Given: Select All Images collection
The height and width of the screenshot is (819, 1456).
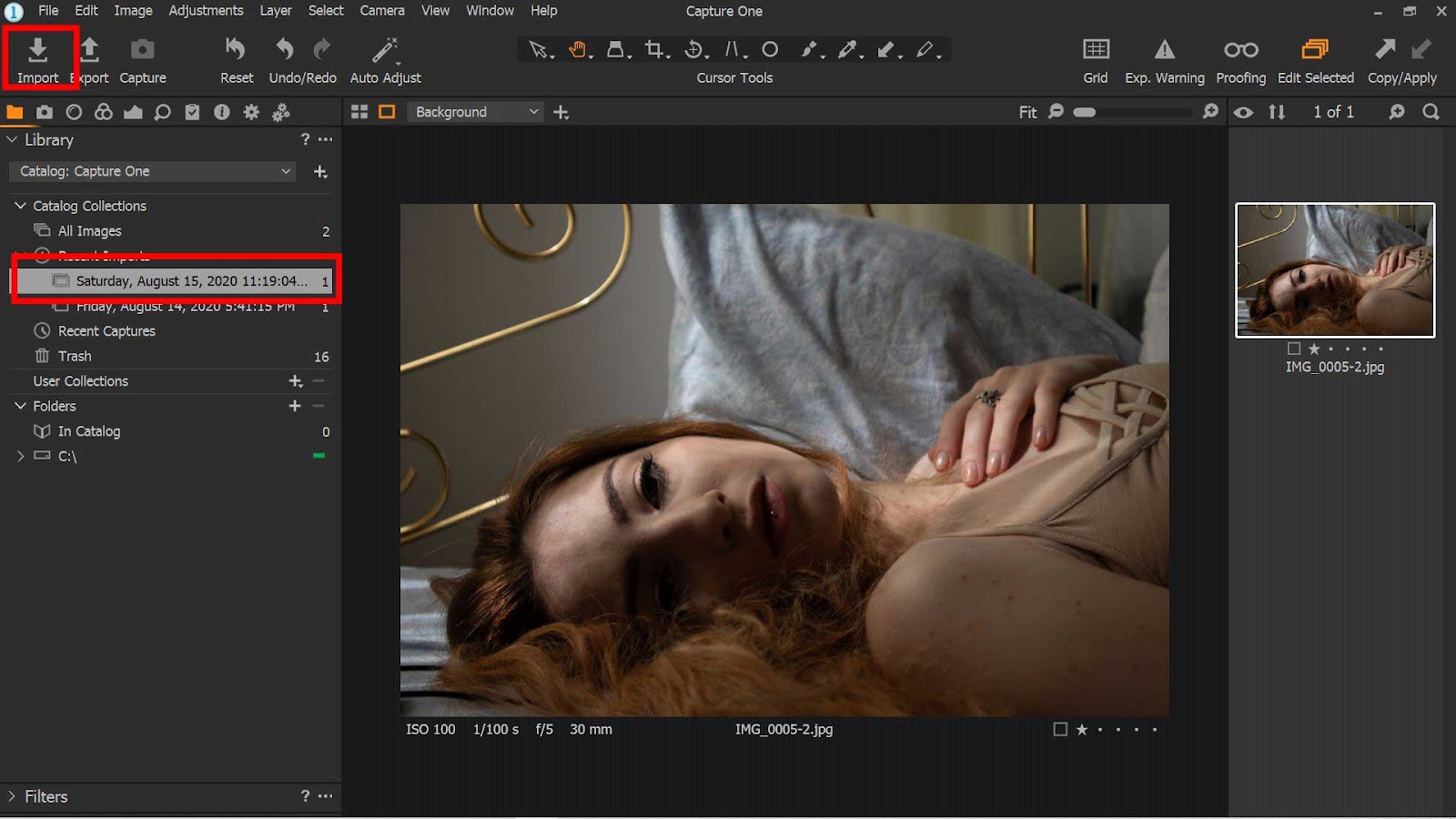Looking at the screenshot, I should point(89,231).
